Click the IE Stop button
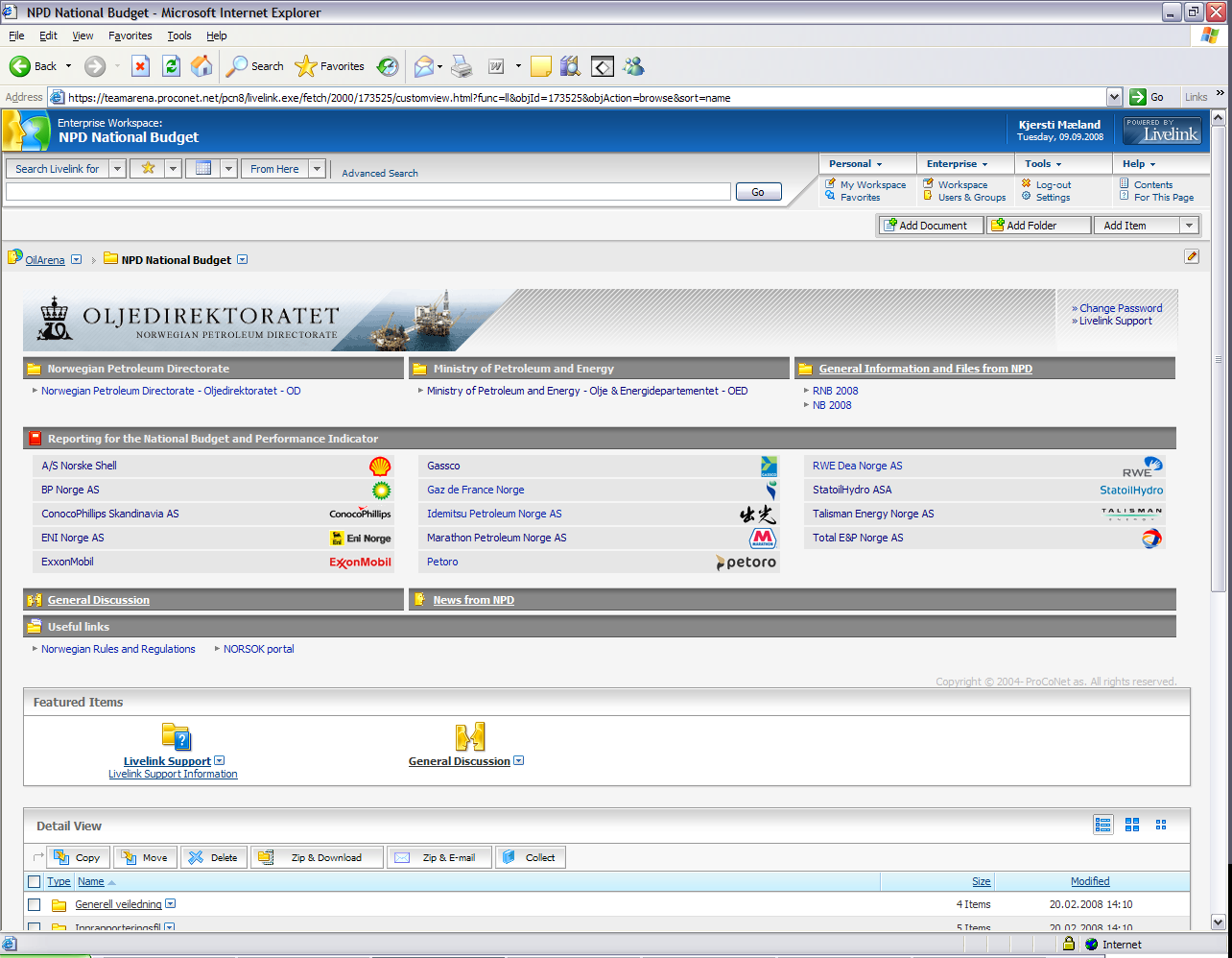This screenshot has height=958, width=1232. 140,66
